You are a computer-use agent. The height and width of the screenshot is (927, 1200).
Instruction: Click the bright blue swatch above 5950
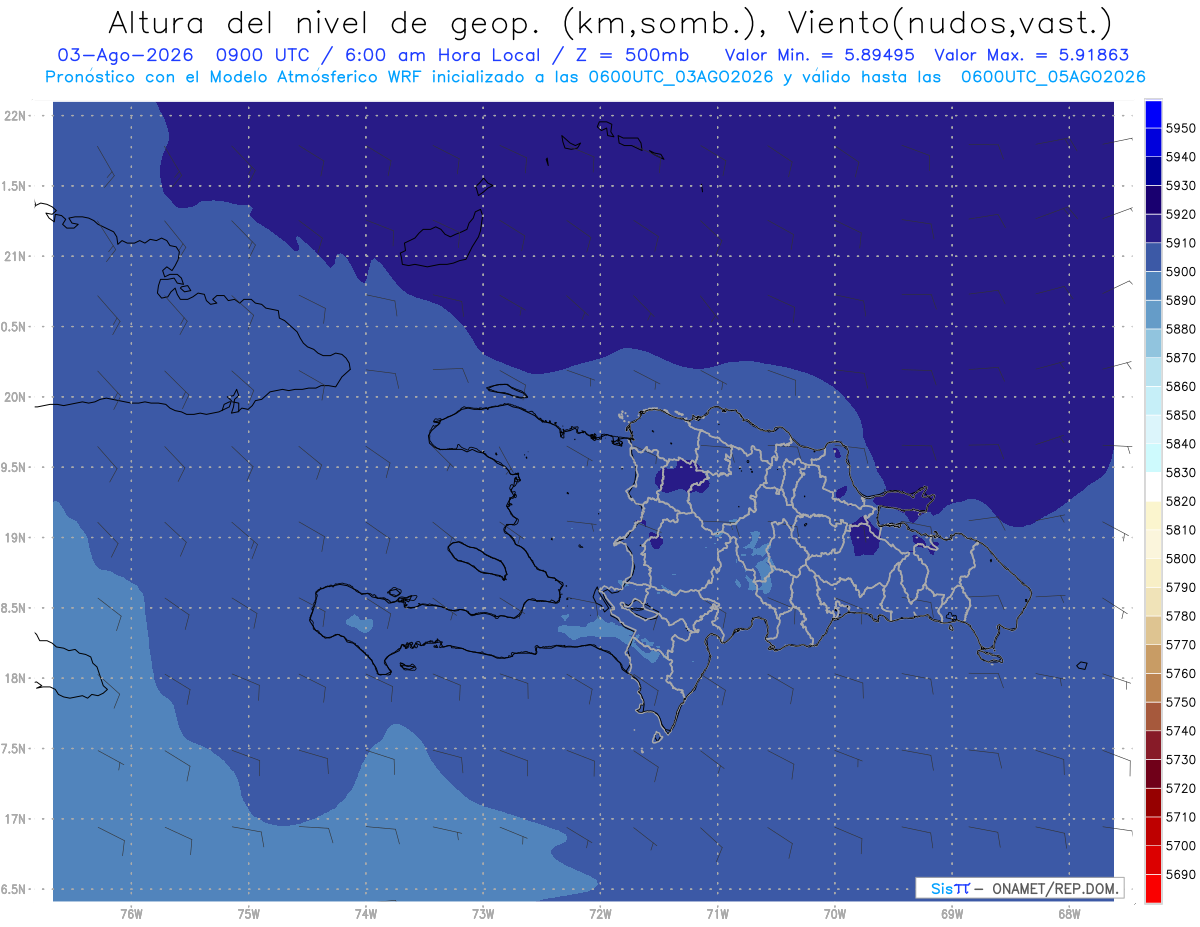click(1153, 114)
